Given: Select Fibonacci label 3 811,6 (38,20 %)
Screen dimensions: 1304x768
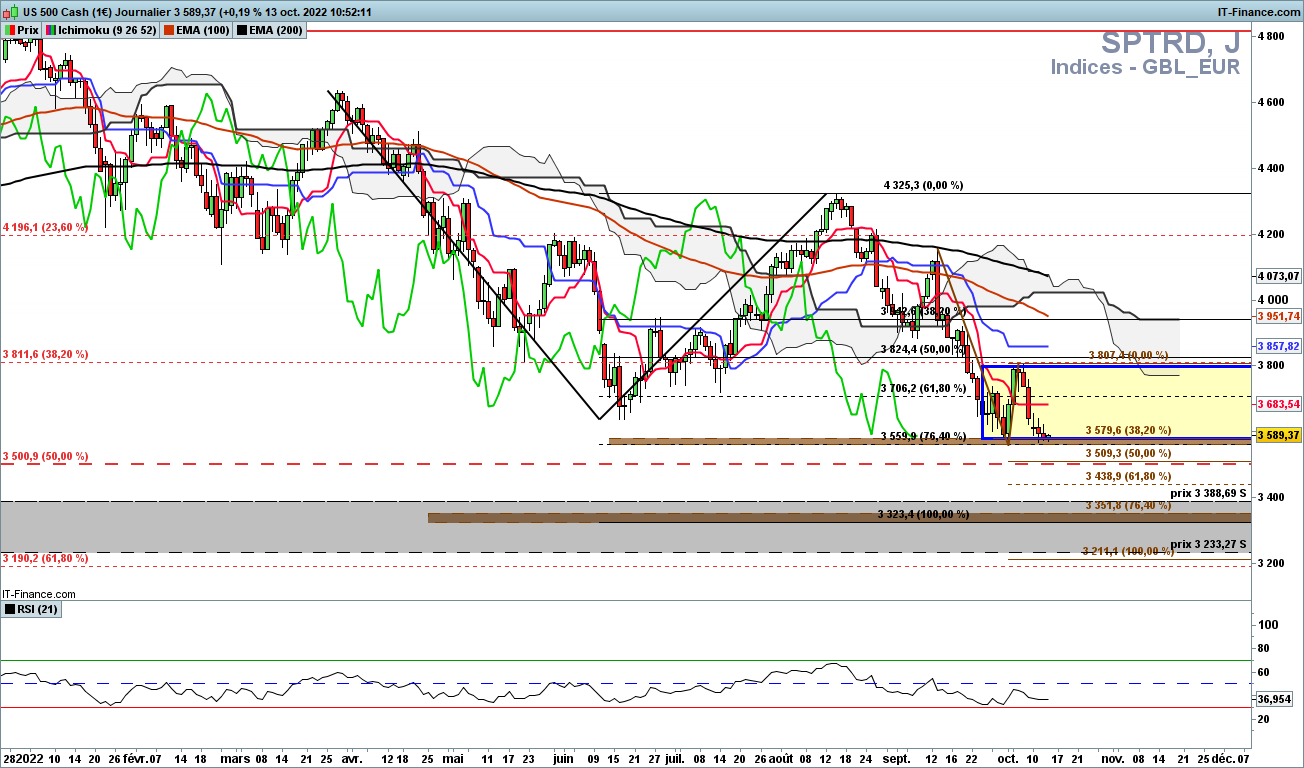Looking at the screenshot, I should coord(45,354).
